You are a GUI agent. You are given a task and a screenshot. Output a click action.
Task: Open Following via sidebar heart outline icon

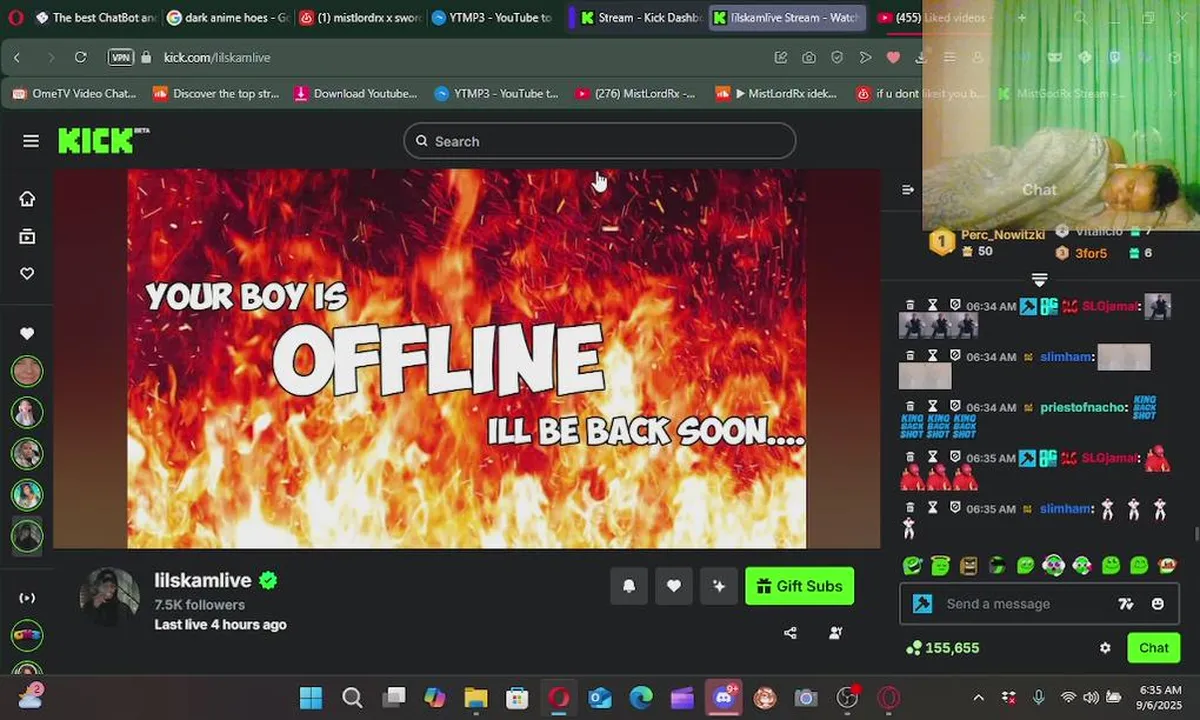(x=27, y=273)
